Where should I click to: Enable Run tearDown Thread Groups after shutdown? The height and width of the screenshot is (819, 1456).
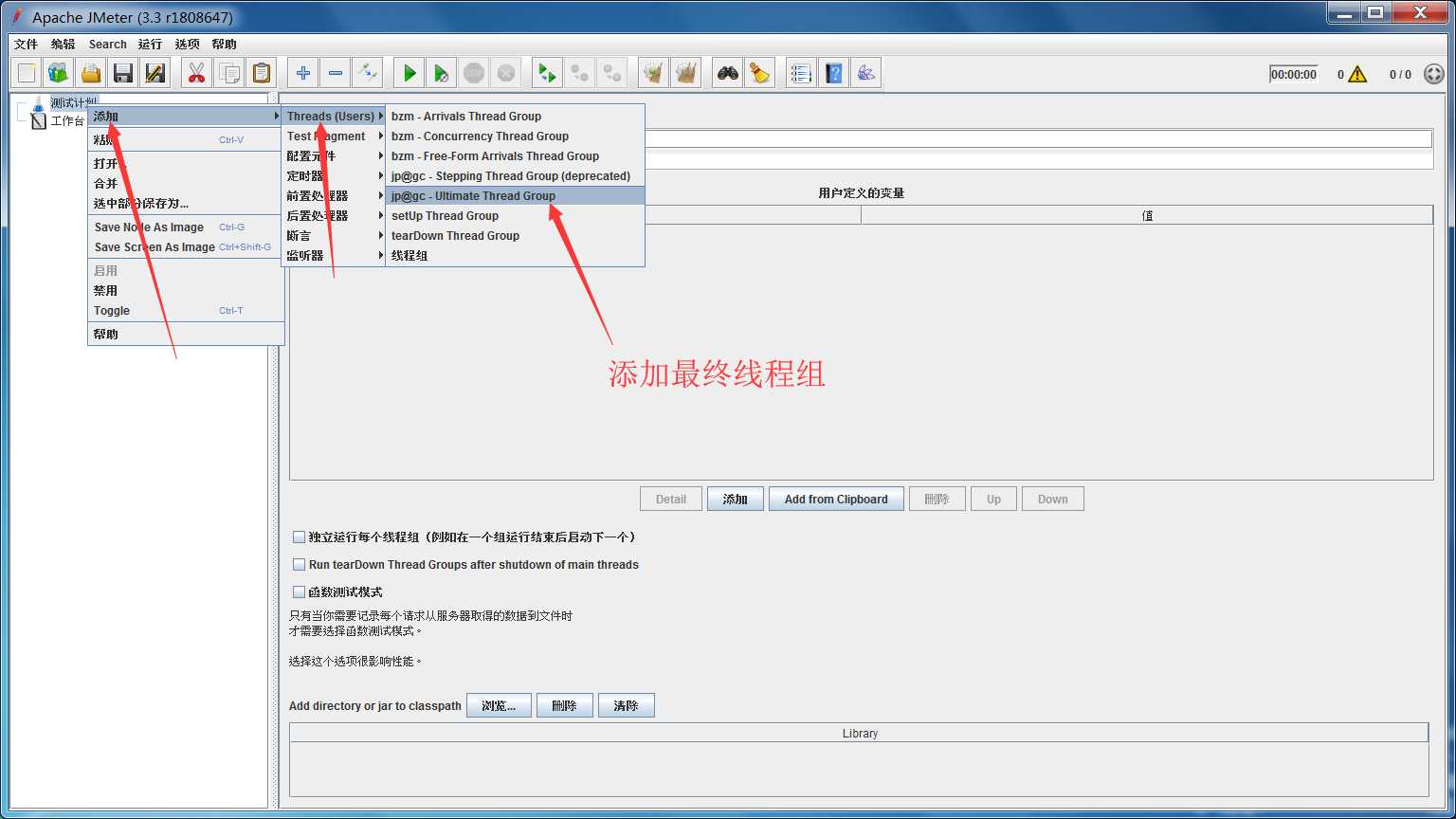(x=299, y=564)
